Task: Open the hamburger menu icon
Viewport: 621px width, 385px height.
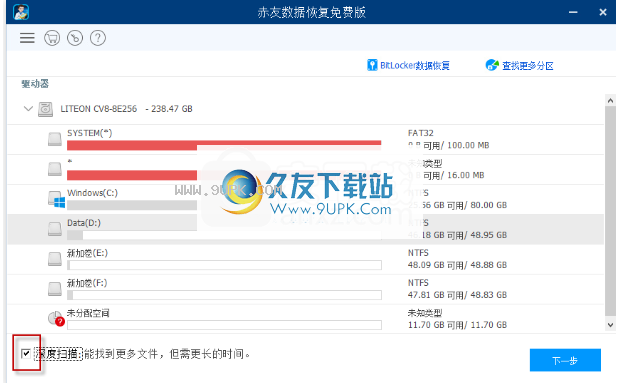Action: pyautogui.click(x=27, y=38)
